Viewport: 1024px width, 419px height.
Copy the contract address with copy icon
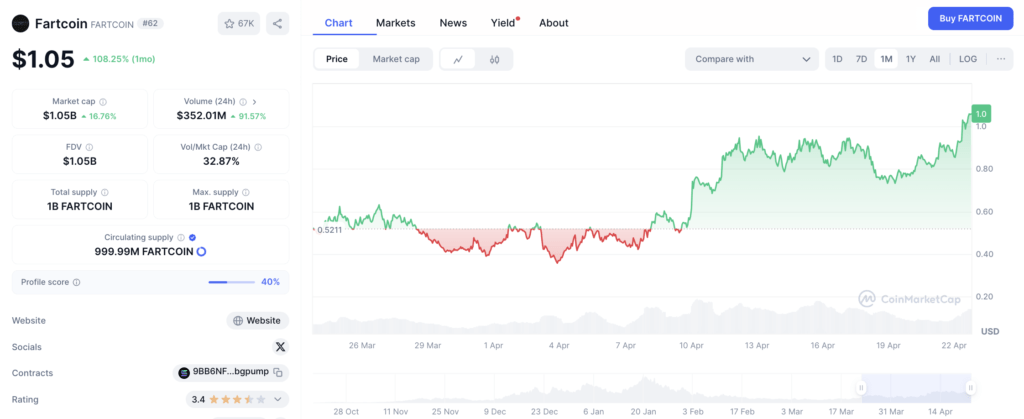point(278,373)
